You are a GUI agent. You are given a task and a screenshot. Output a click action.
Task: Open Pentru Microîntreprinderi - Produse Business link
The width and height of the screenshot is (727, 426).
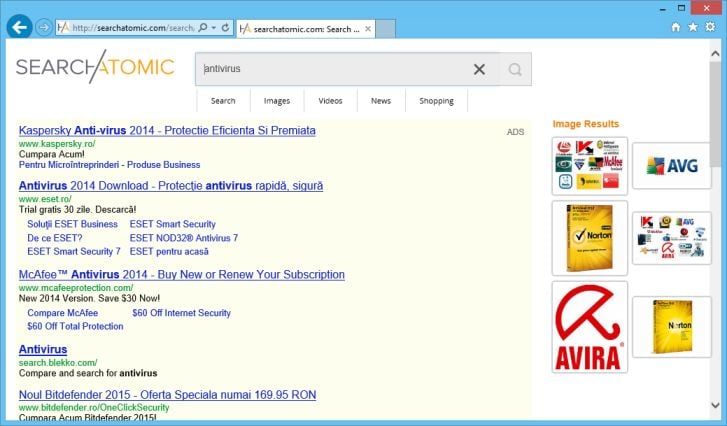pos(109,165)
